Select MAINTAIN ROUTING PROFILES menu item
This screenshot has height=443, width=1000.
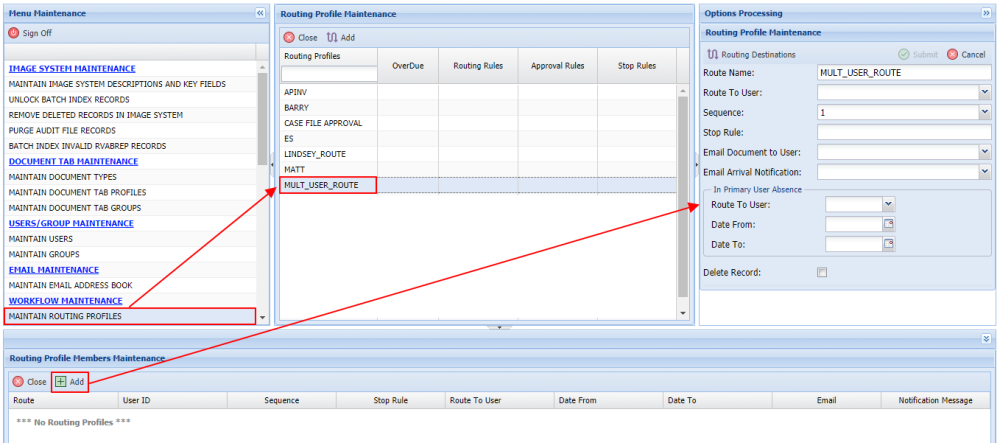pos(130,316)
